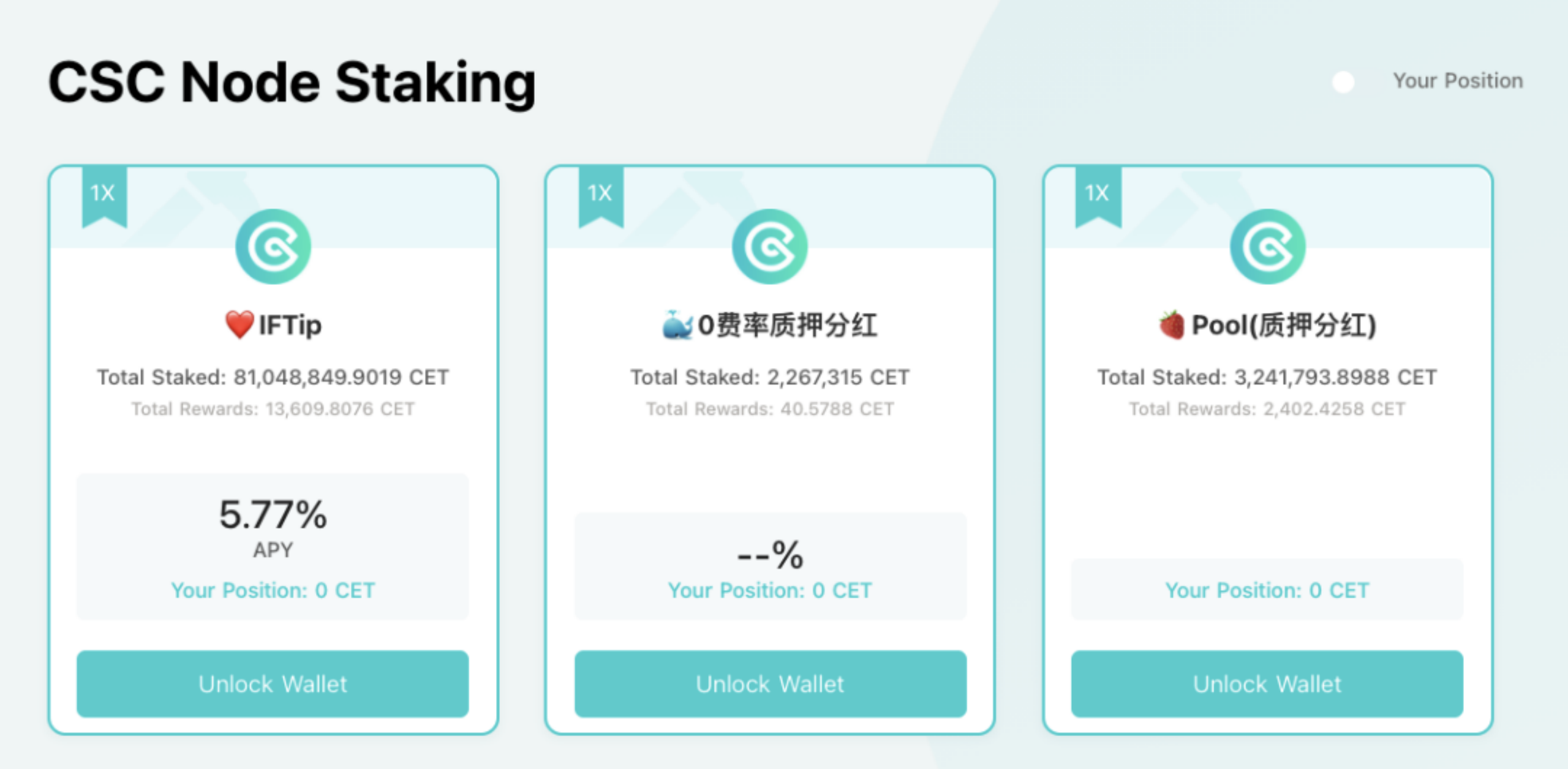Click Unlock Wallet on the IFTip card

[273, 683]
